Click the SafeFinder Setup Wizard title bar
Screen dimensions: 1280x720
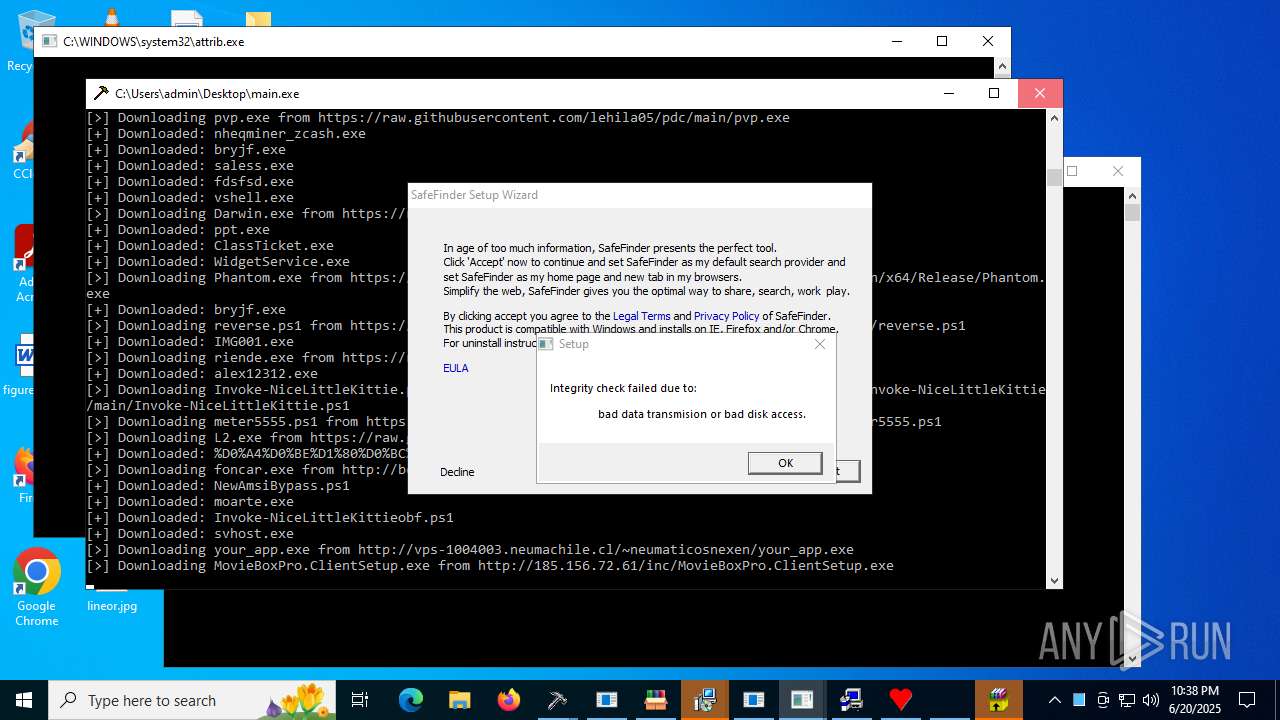click(x=639, y=195)
